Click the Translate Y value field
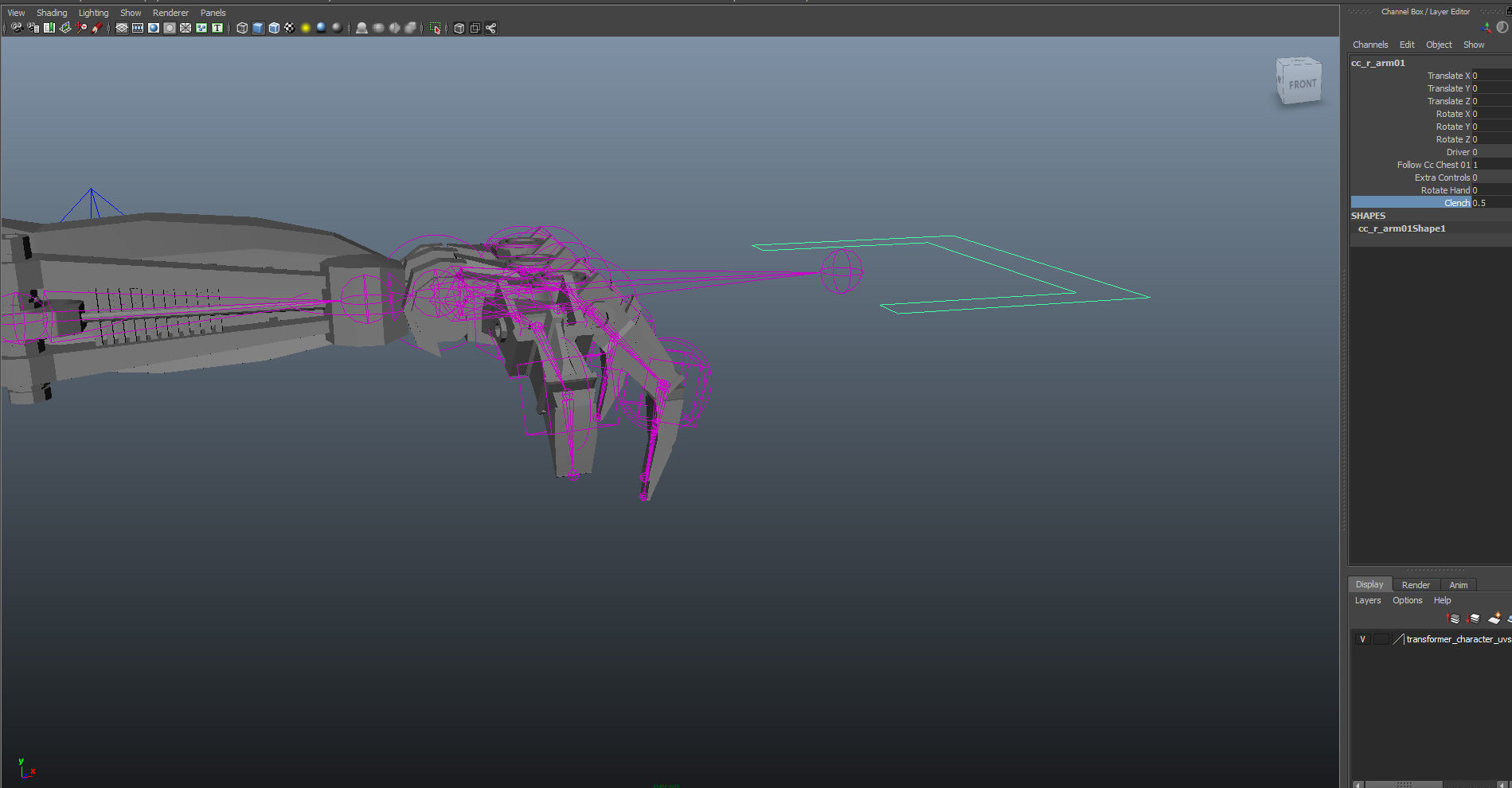The image size is (1512, 788). (x=1491, y=88)
